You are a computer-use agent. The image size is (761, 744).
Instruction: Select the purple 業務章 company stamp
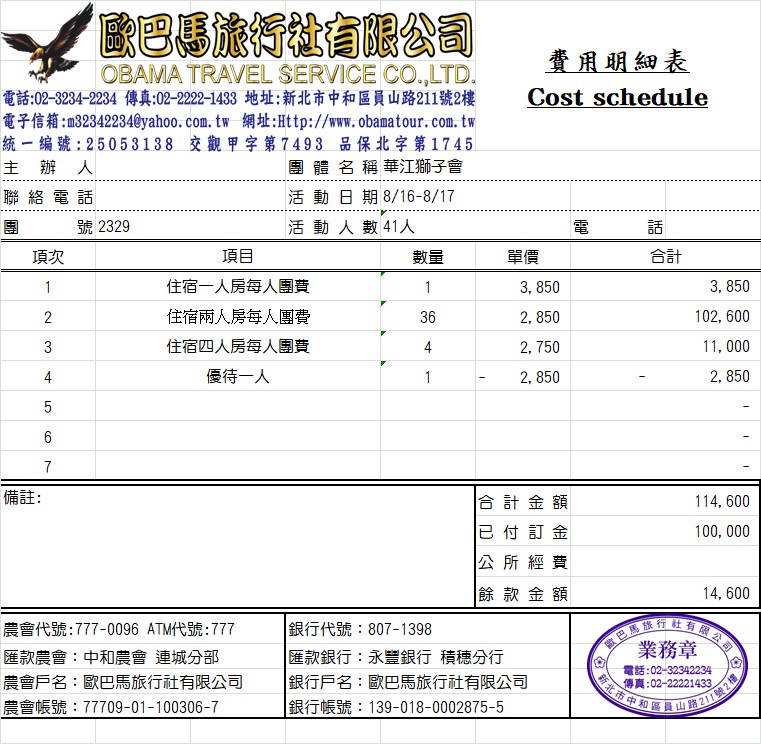point(667,663)
